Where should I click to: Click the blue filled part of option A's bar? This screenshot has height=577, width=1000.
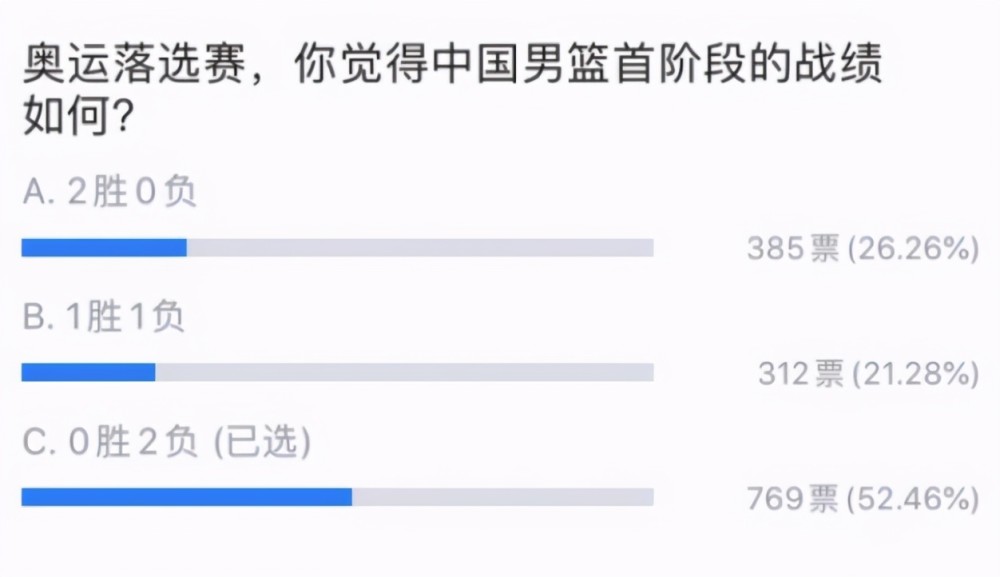click(x=104, y=248)
